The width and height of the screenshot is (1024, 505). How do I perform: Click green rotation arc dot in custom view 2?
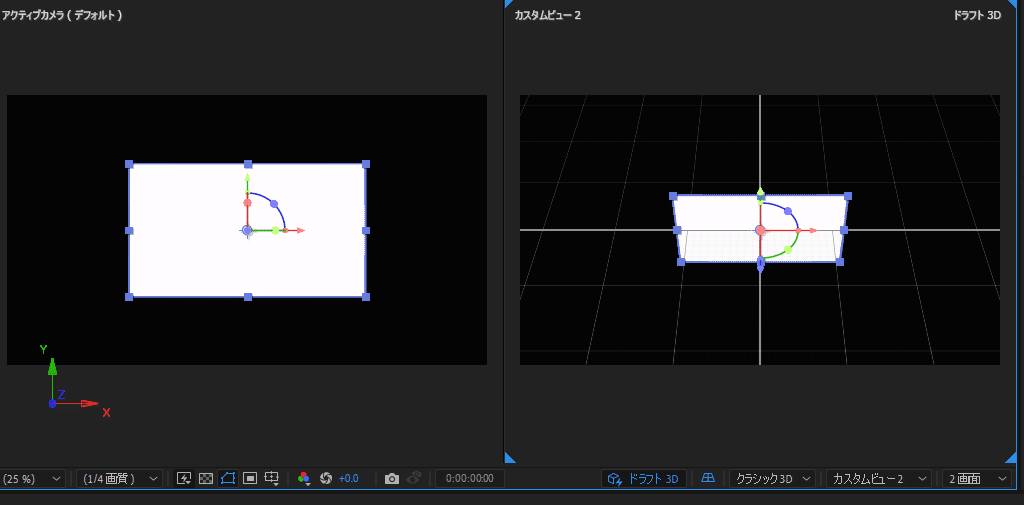tap(788, 250)
